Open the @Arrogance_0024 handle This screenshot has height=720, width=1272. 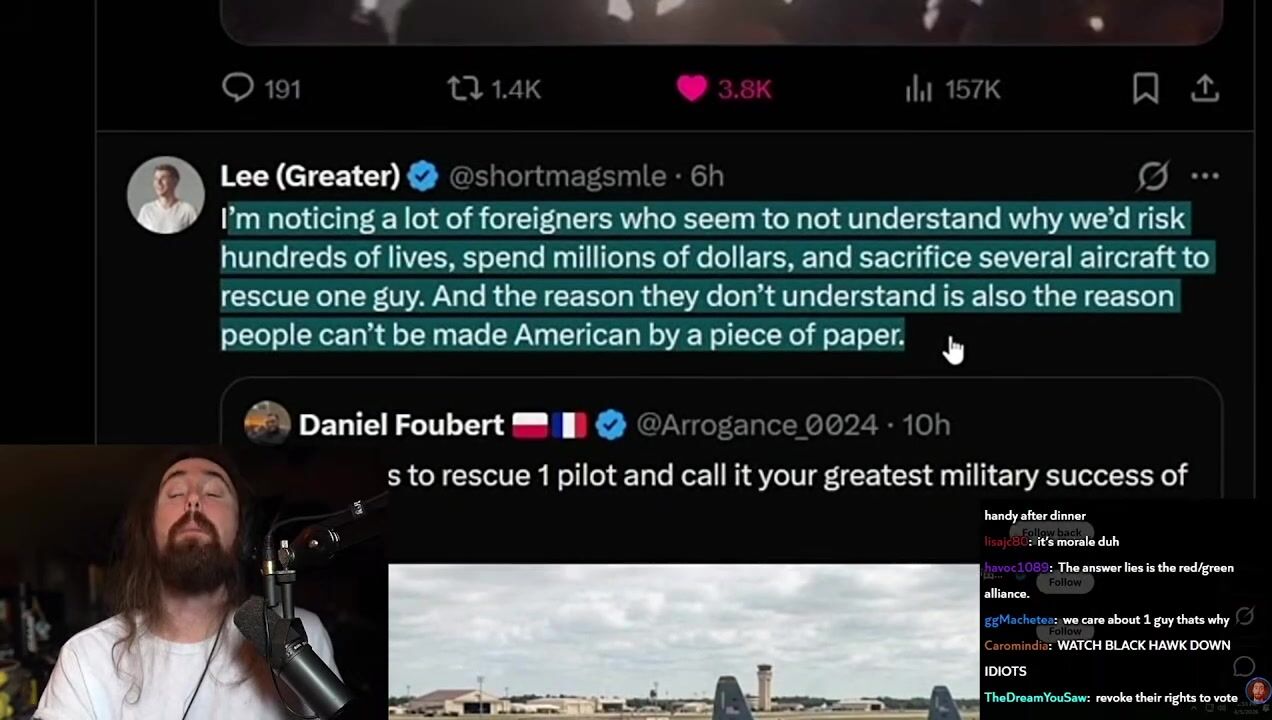[x=757, y=425]
